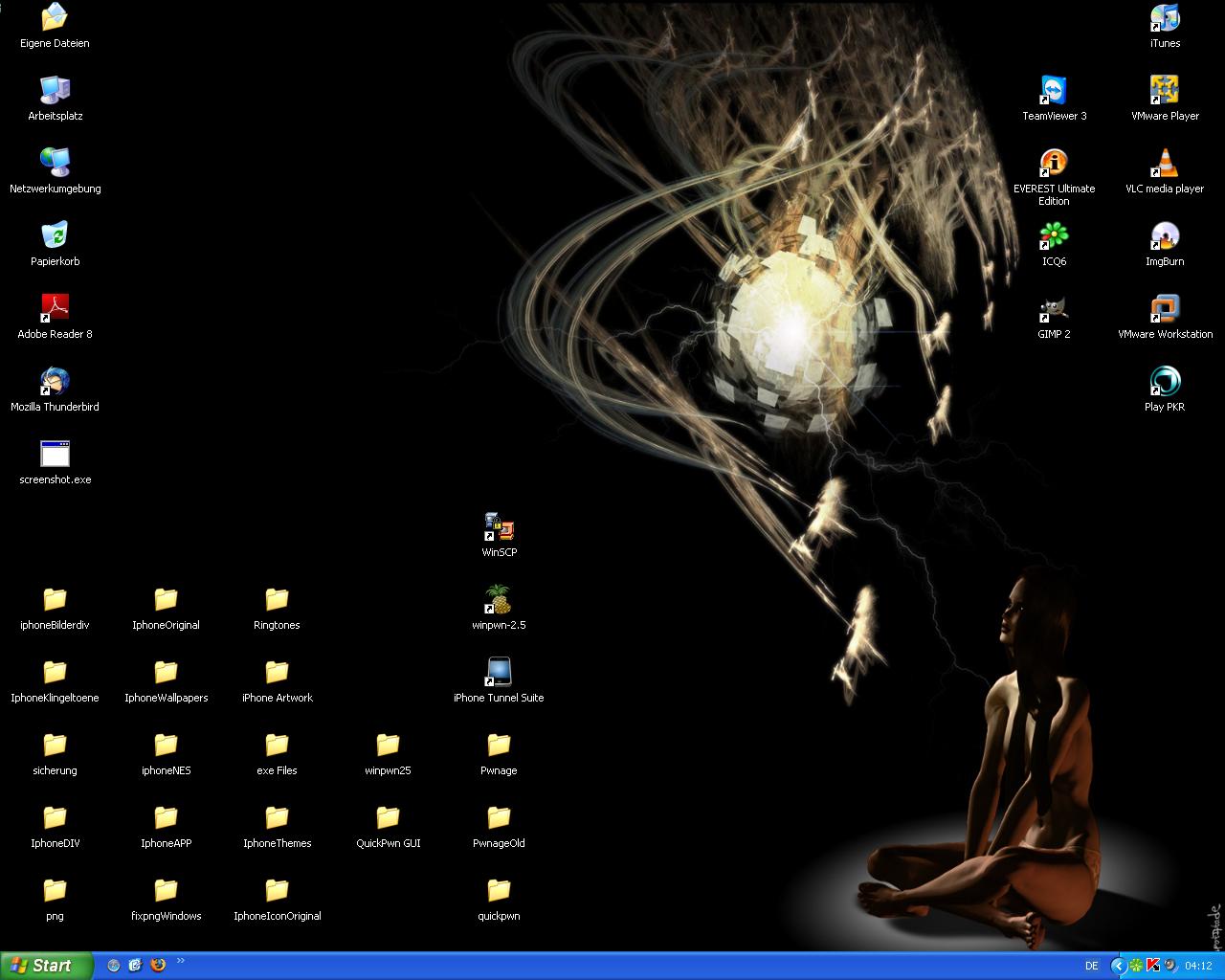Select the WinSCP shortcut icon
The image size is (1225, 980).
point(499,526)
